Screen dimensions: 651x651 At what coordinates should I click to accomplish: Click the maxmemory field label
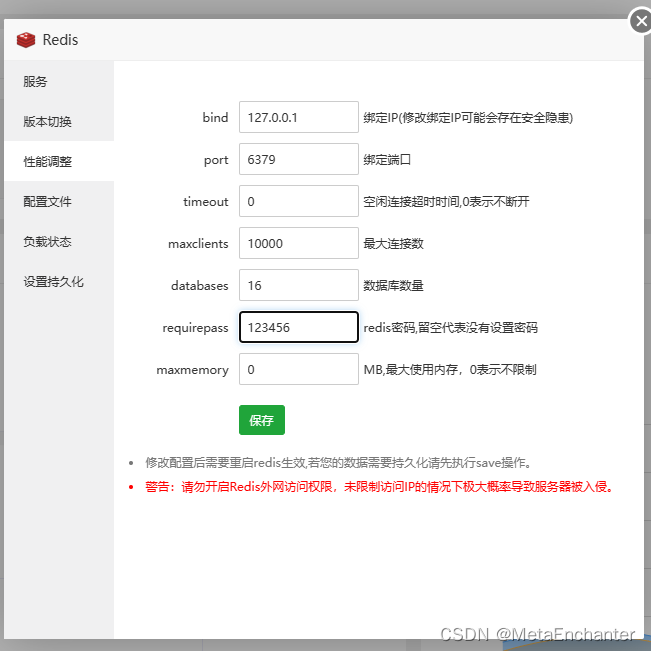(x=192, y=370)
